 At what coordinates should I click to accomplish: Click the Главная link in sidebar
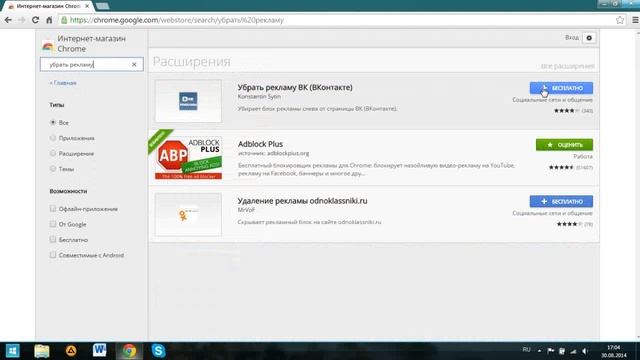click(x=63, y=83)
